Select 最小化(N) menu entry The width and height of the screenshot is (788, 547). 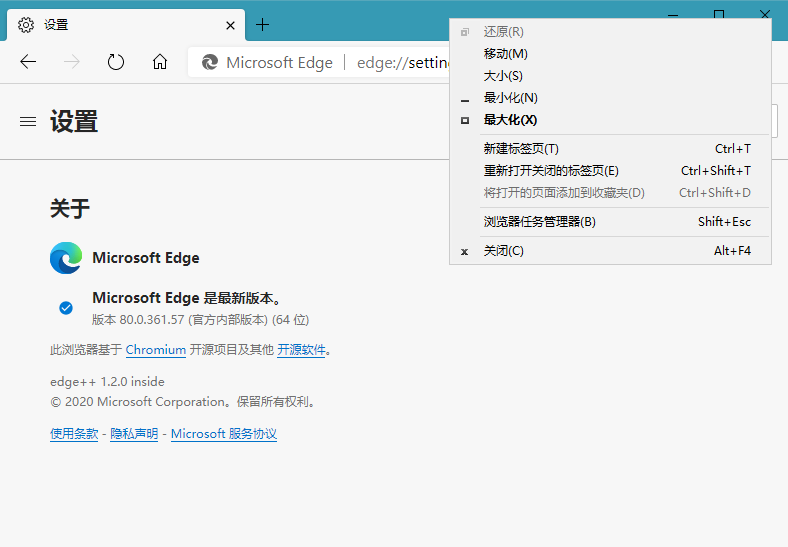point(610,98)
